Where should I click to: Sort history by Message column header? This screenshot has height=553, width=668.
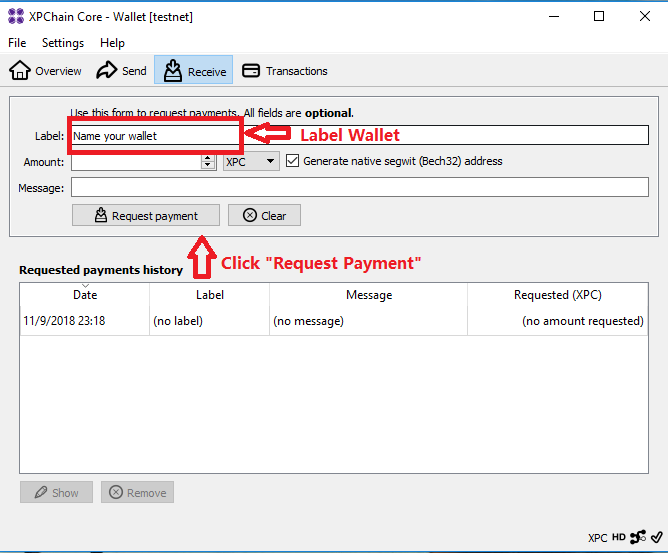click(369, 295)
